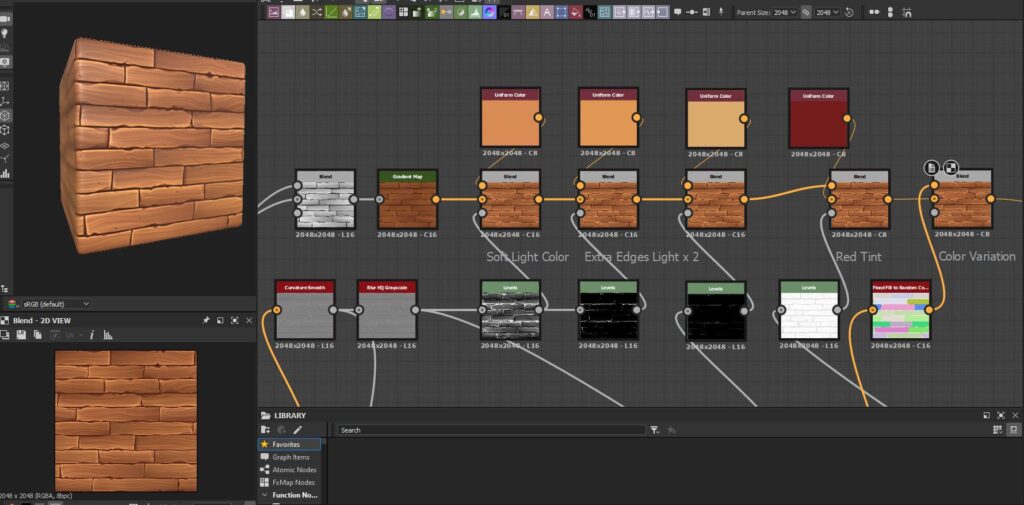The width and height of the screenshot is (1024, 505).
Task: Select Favorites in the Library list
Action: 286,444
